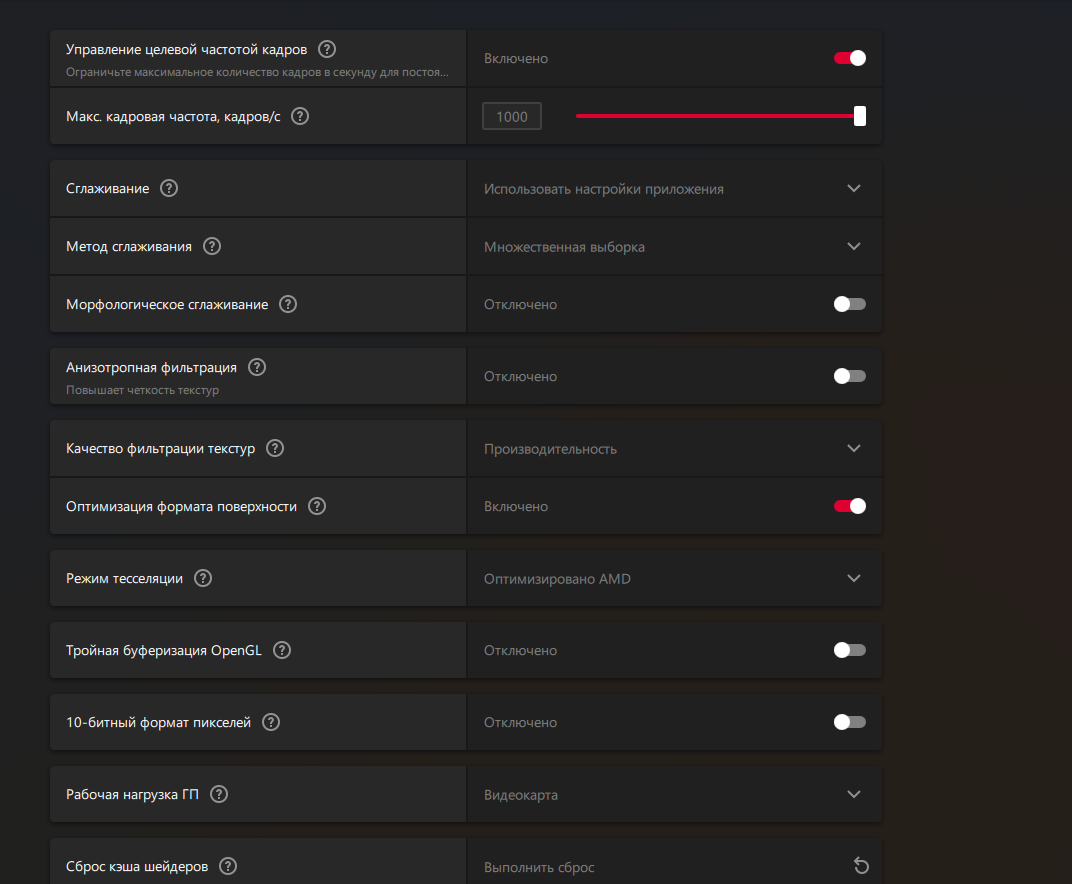Viewport: 1072px width, 884px height.
Task: Click the Оптимизировано AMD value text
Action: pyautogui.click(x=557, y=578)
